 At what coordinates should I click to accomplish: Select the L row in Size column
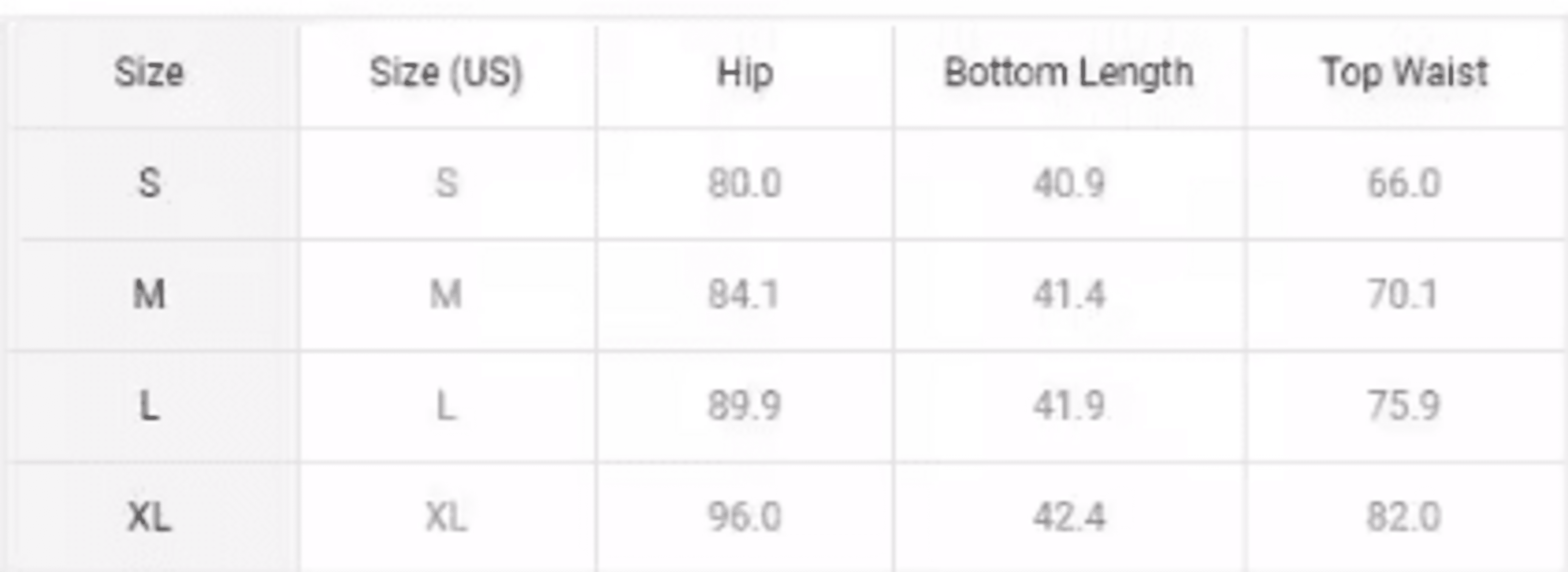pyautogui.click(x=149, y=406)
